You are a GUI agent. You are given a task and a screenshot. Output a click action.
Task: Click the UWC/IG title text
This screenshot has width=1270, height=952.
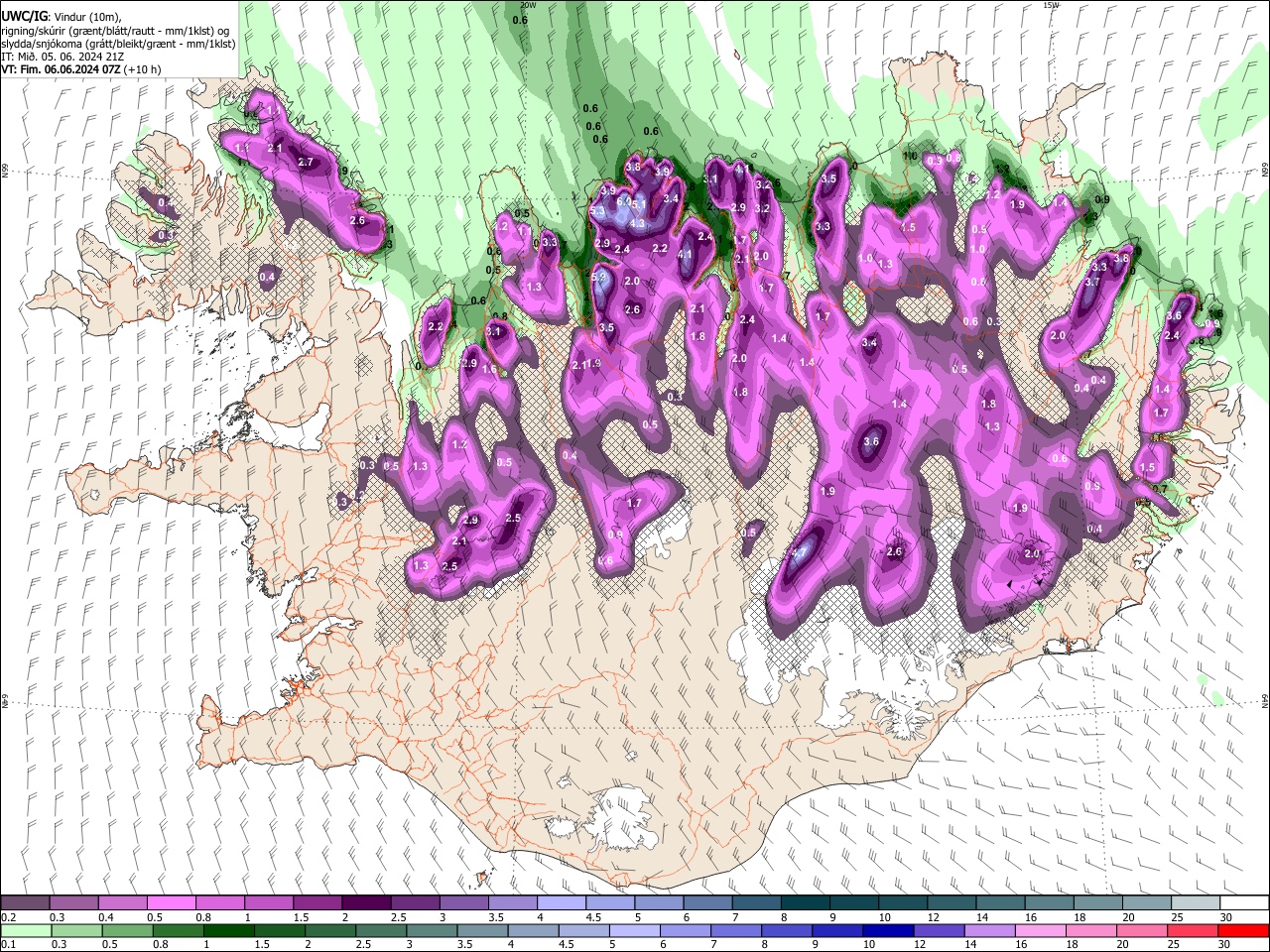point(24,16)
